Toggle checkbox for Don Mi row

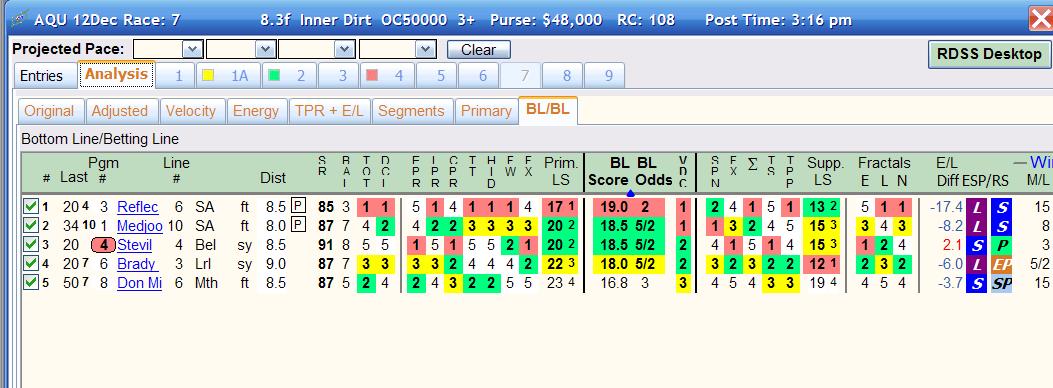[30, 283]
